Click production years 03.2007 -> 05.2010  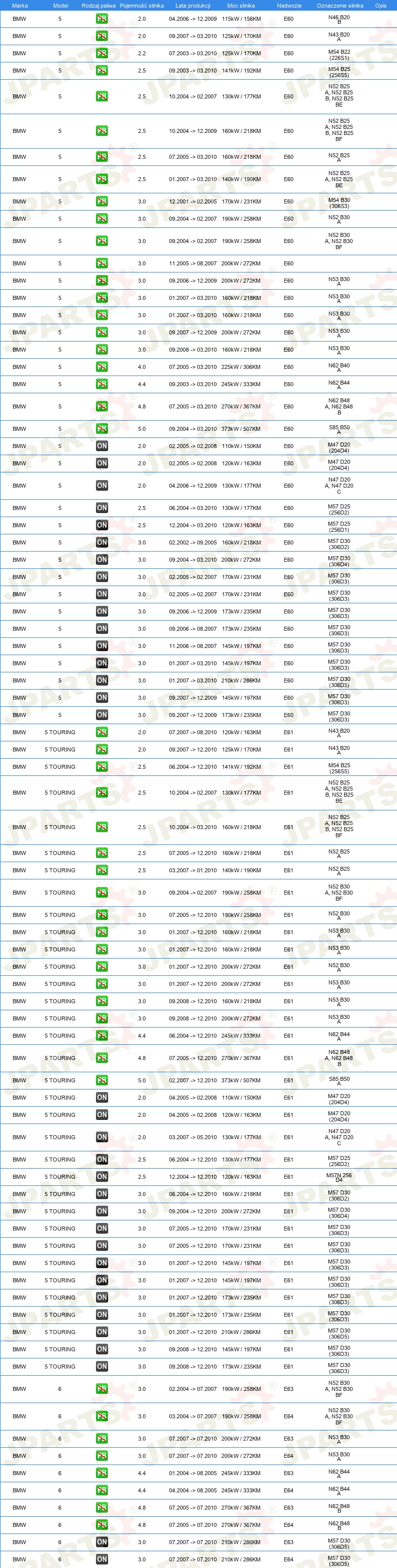[x=193, y=1137]
